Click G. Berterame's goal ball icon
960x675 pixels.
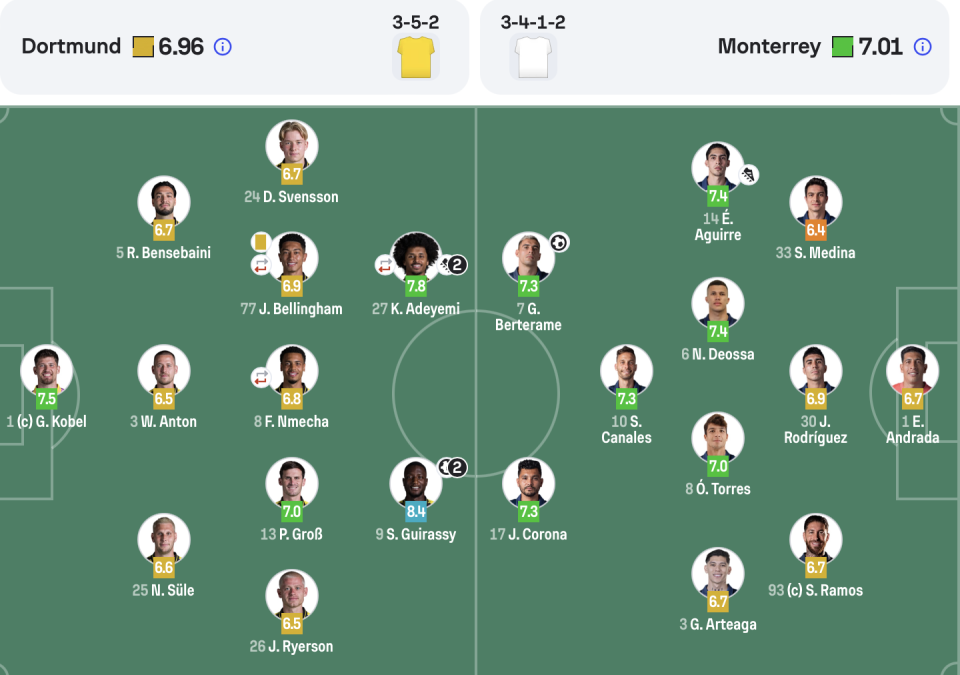[559, 243]
